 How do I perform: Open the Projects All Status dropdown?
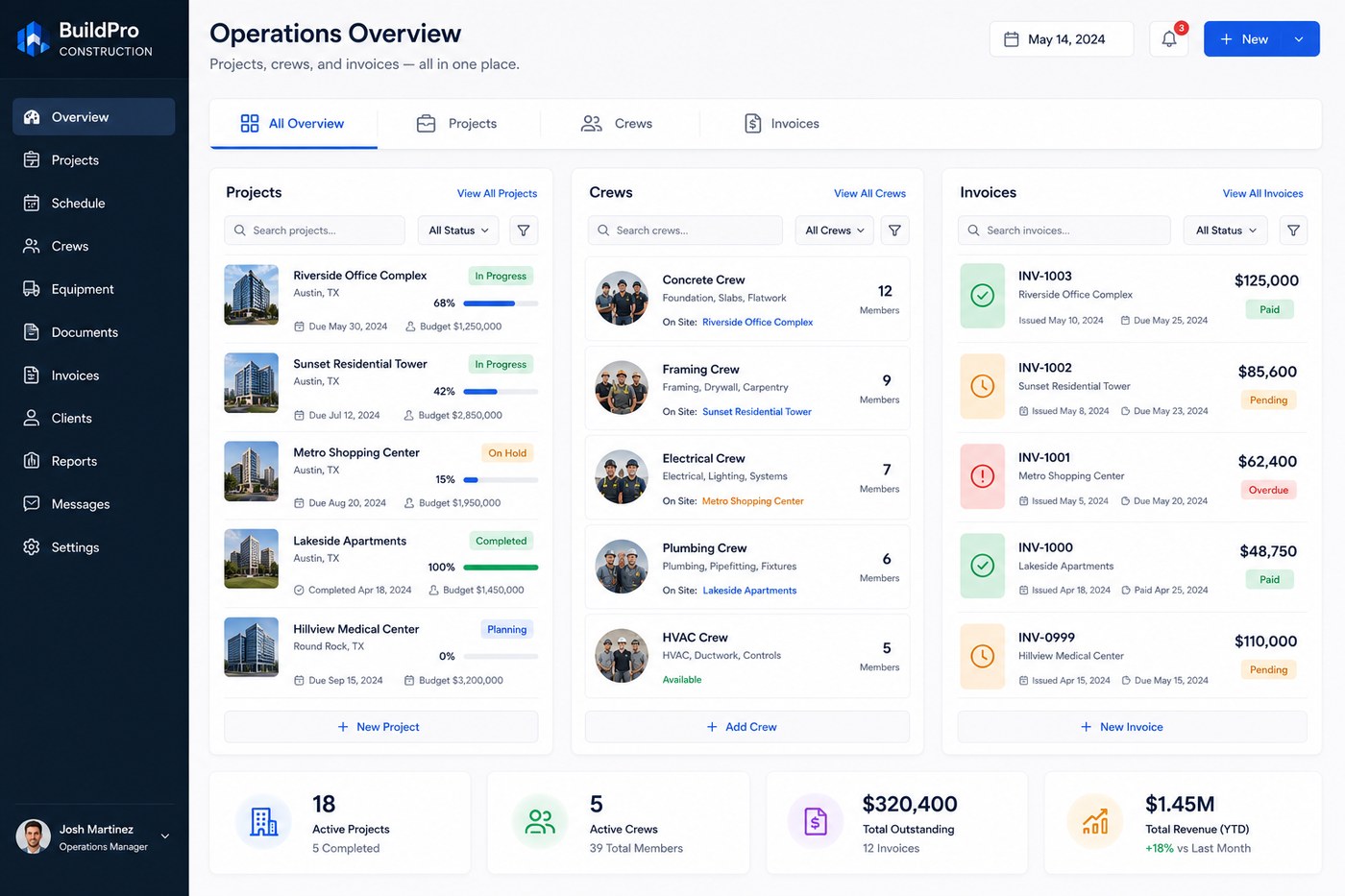coord(458,230)
